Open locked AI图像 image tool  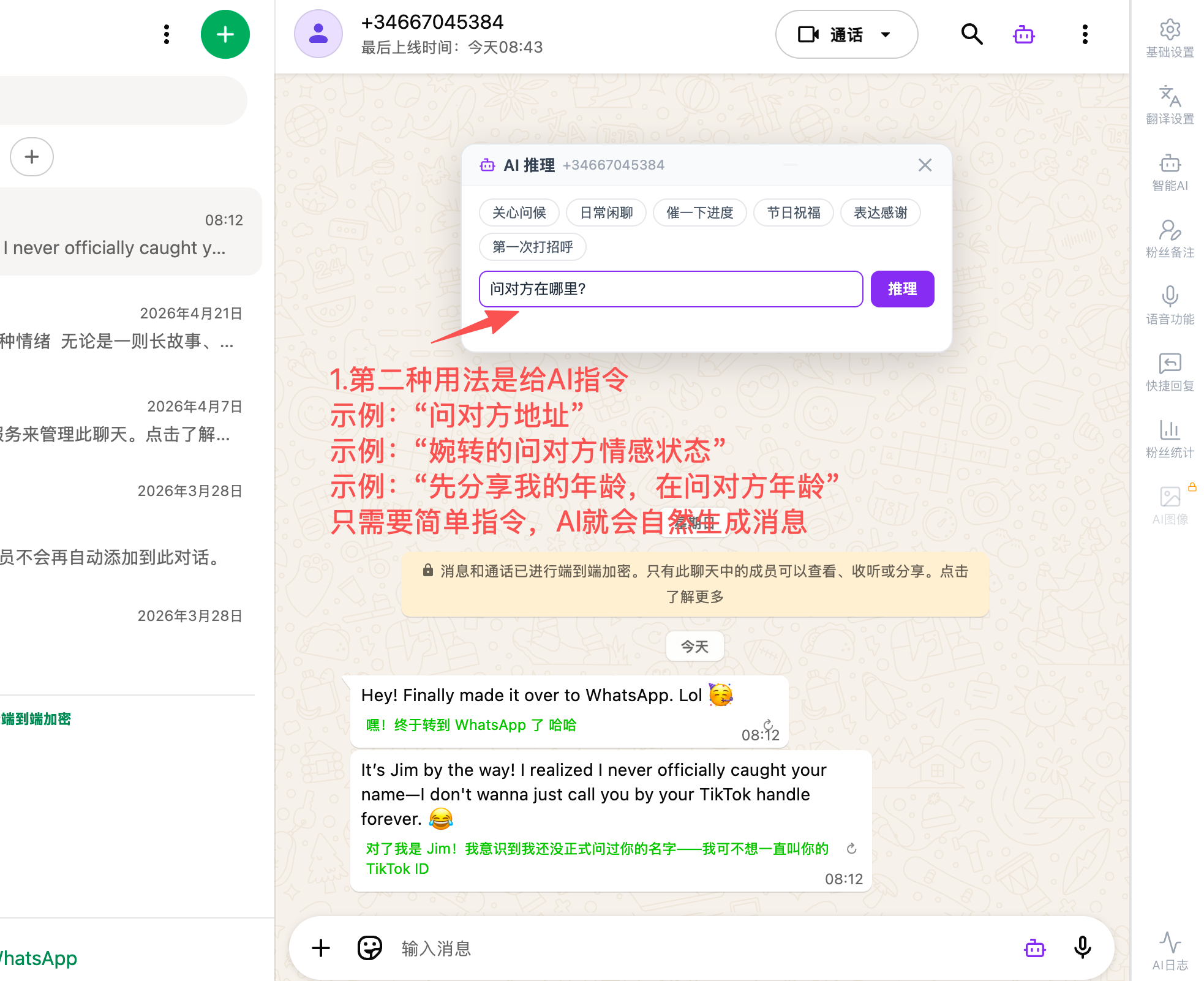click(1170, 505)
